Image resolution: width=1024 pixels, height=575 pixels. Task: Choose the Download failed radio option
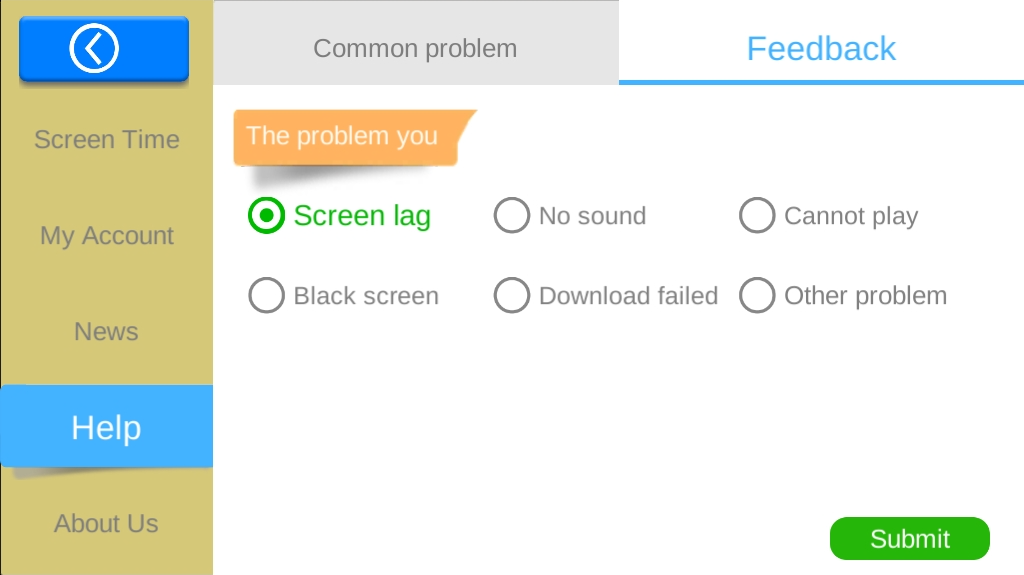pos(511,295)
